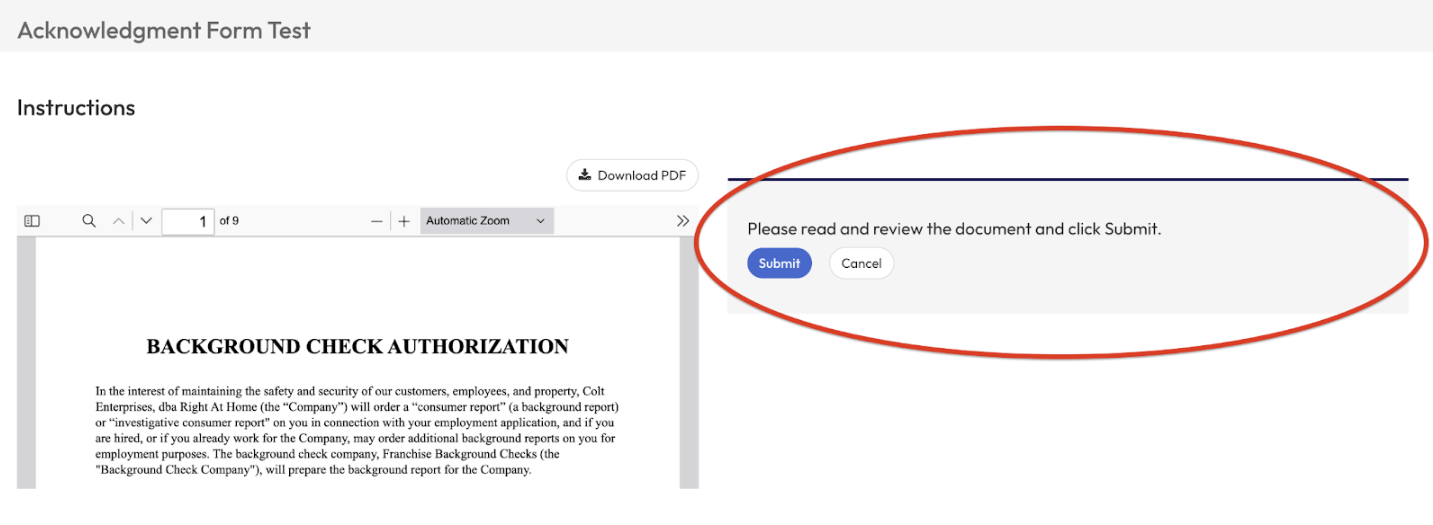Open the Automatic Zoom dropdown
The height and width of the screenshot is (525, 1433).
[x=487, y=221]
